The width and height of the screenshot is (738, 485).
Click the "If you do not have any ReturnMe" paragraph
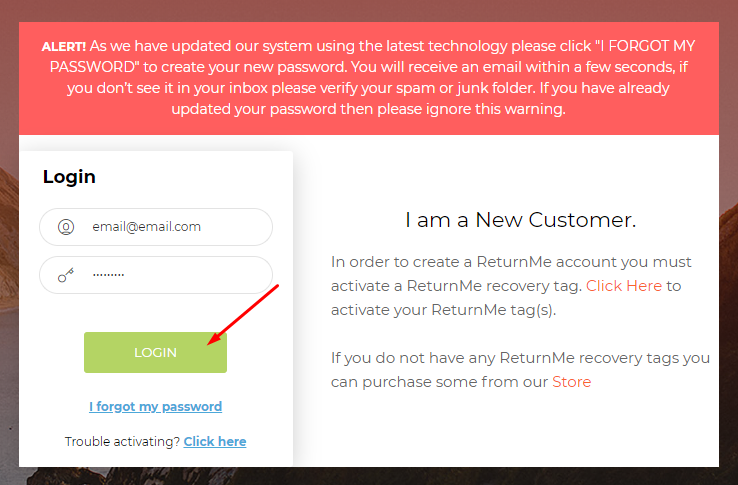(520, 369)
